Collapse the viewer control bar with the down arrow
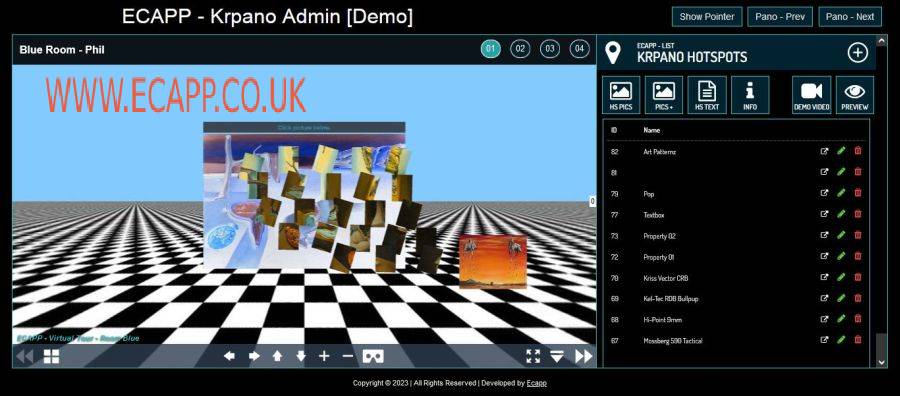 pyautogui.click(x=557, y=356)
